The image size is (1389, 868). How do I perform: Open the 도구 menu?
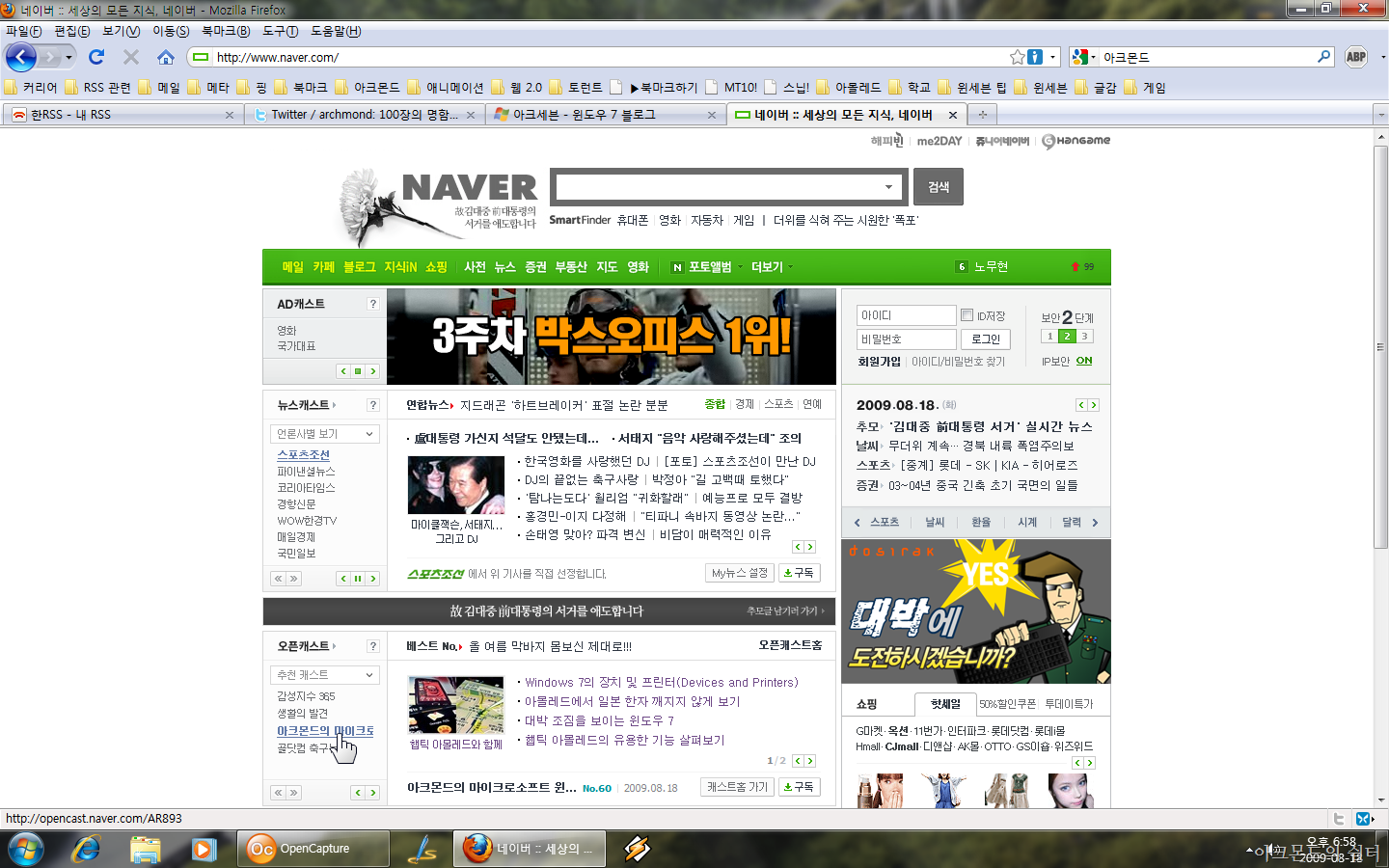pos(280,31)
